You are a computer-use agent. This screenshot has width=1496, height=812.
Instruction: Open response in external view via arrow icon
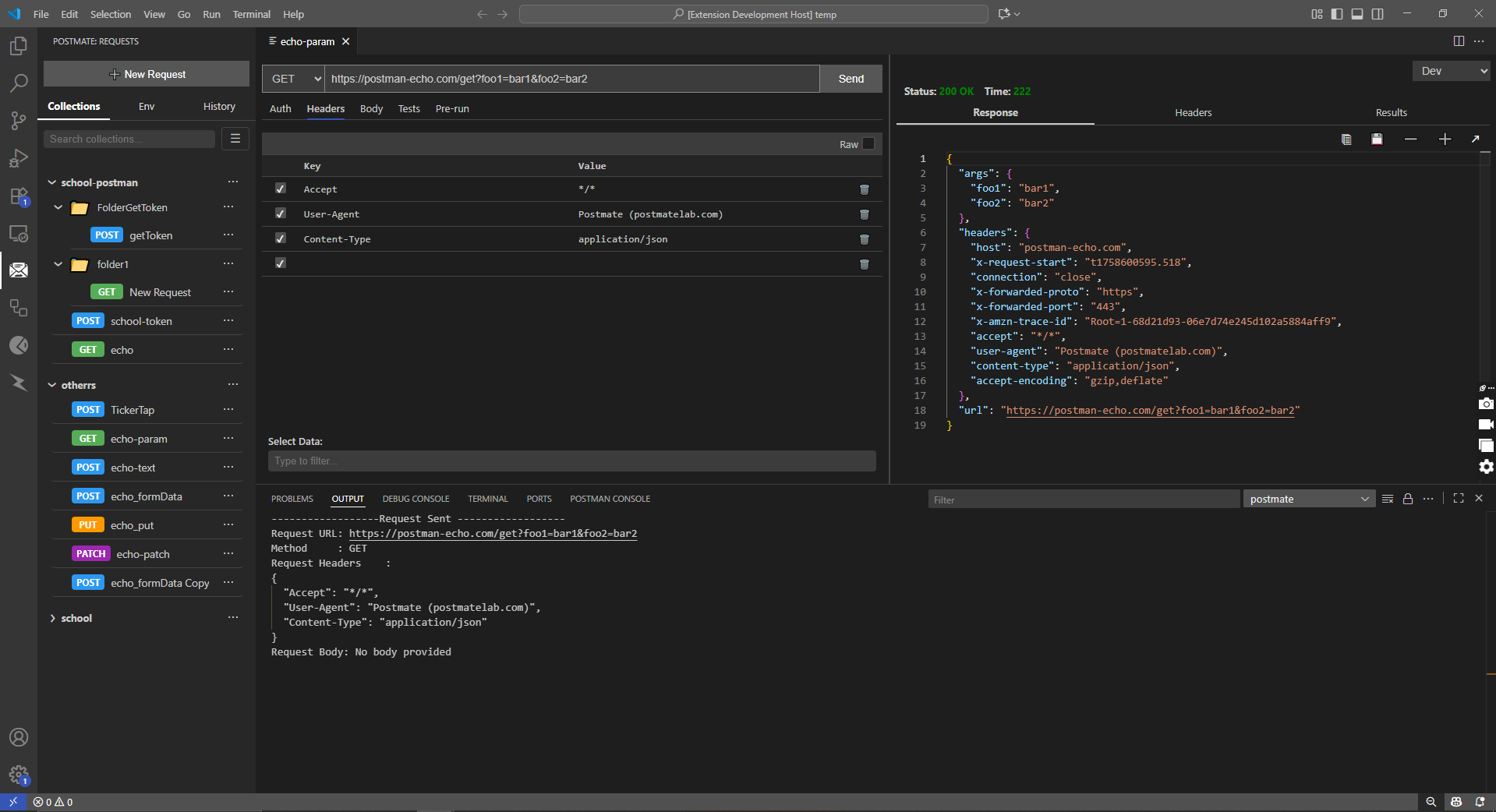[1476, 139]
